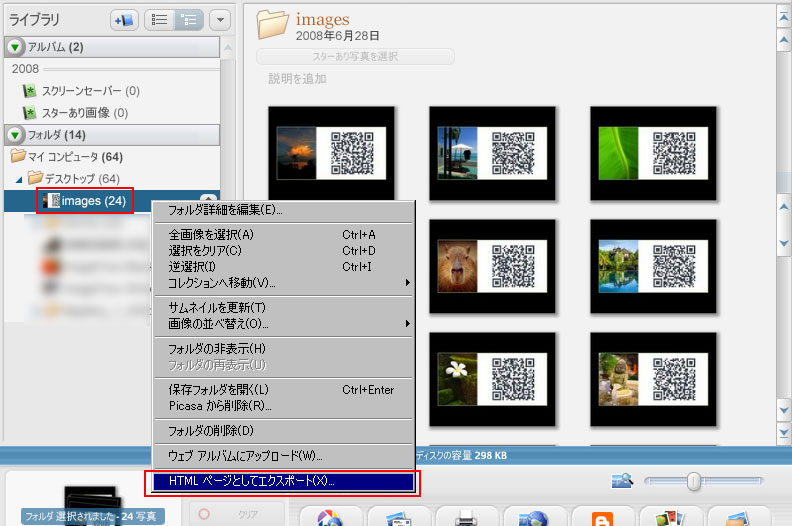Click the export folder icon in the bottom toolbar
Screen dimensions: 792x526
tap(737, 517)
